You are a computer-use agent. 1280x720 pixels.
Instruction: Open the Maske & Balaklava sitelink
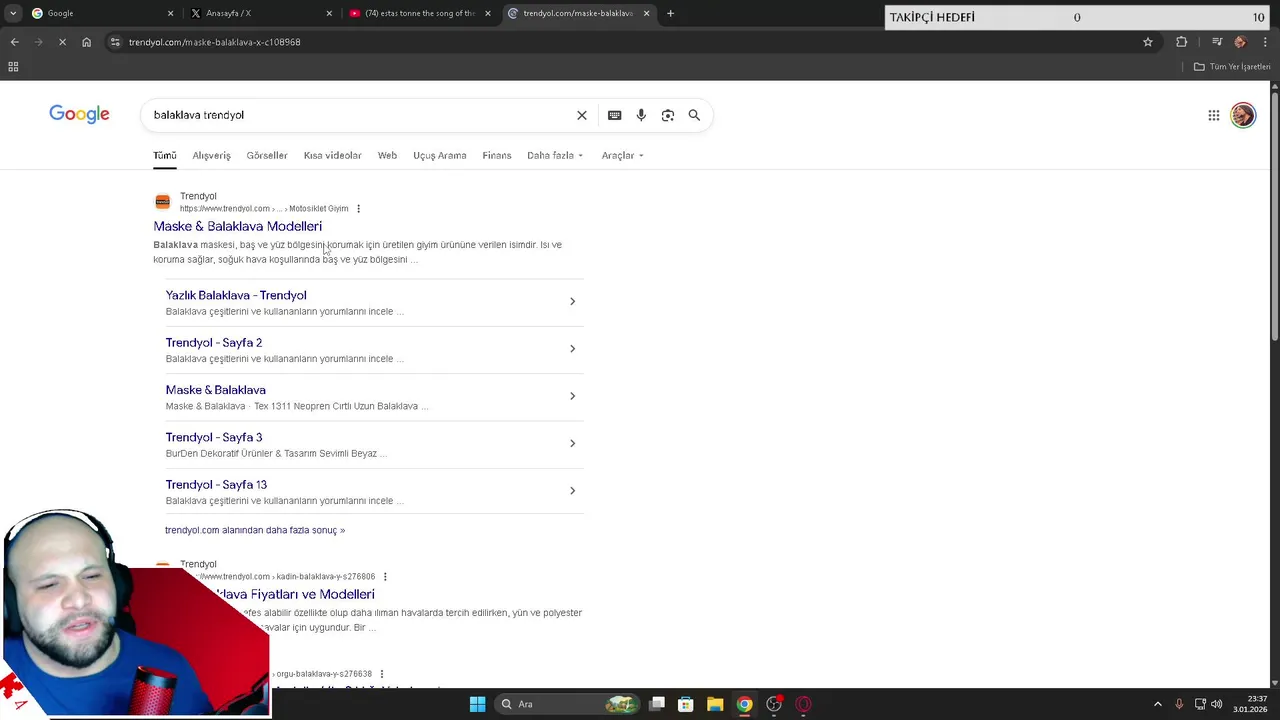pos(216,390)
